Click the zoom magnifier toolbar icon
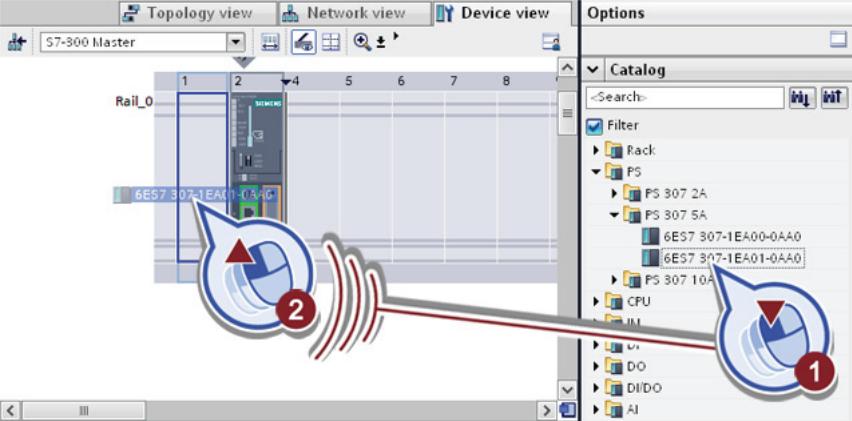The width and height of the screenshot is (852, 421). (362, 42)
